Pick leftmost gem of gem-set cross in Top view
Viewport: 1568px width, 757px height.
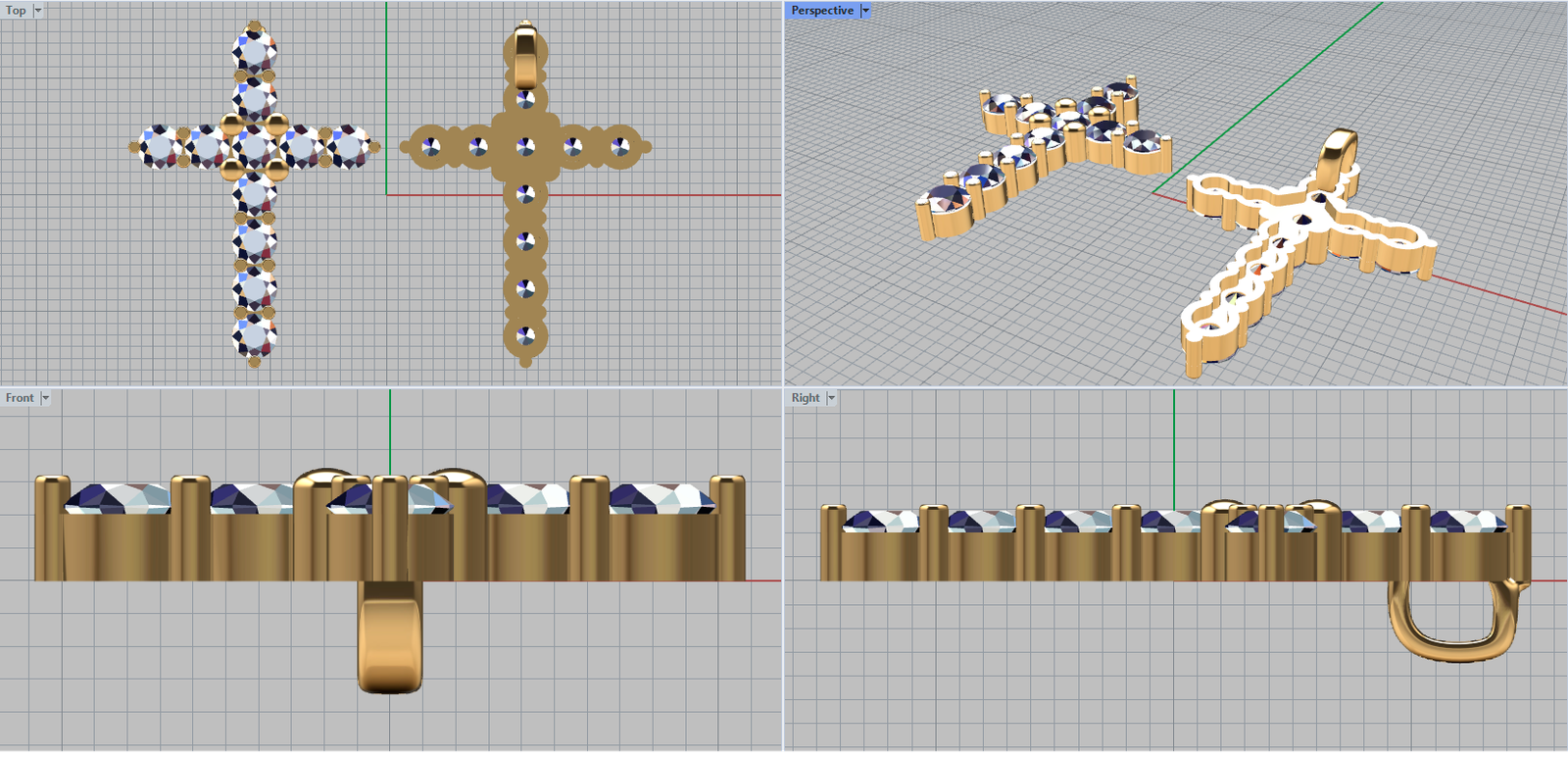tap(159, 147)
